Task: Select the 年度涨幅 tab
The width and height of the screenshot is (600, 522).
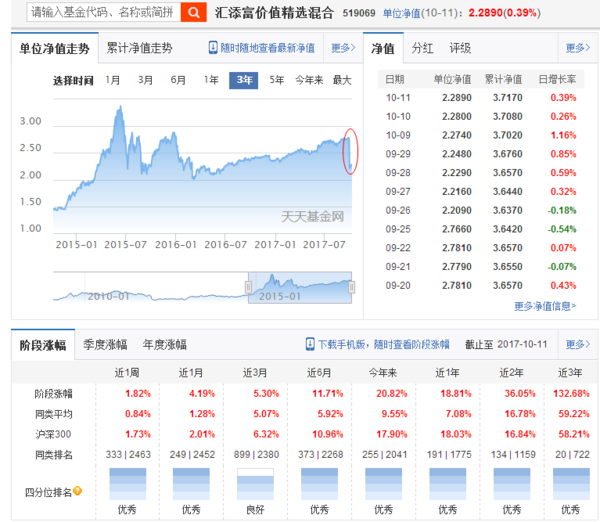Action: click(x=165, y=345)
